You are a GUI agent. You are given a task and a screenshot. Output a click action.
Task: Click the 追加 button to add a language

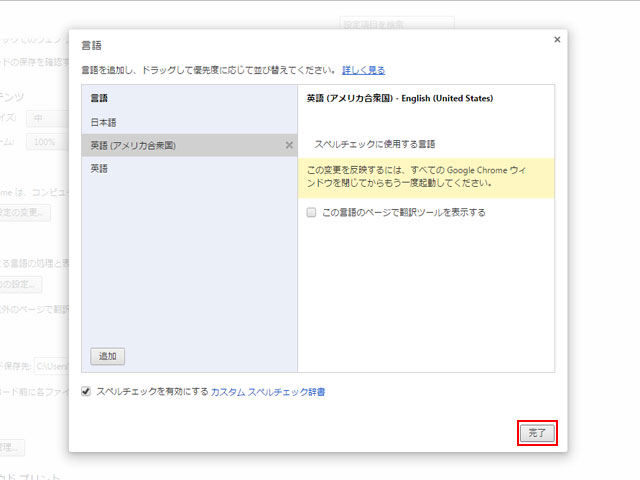tap(107, 356)
